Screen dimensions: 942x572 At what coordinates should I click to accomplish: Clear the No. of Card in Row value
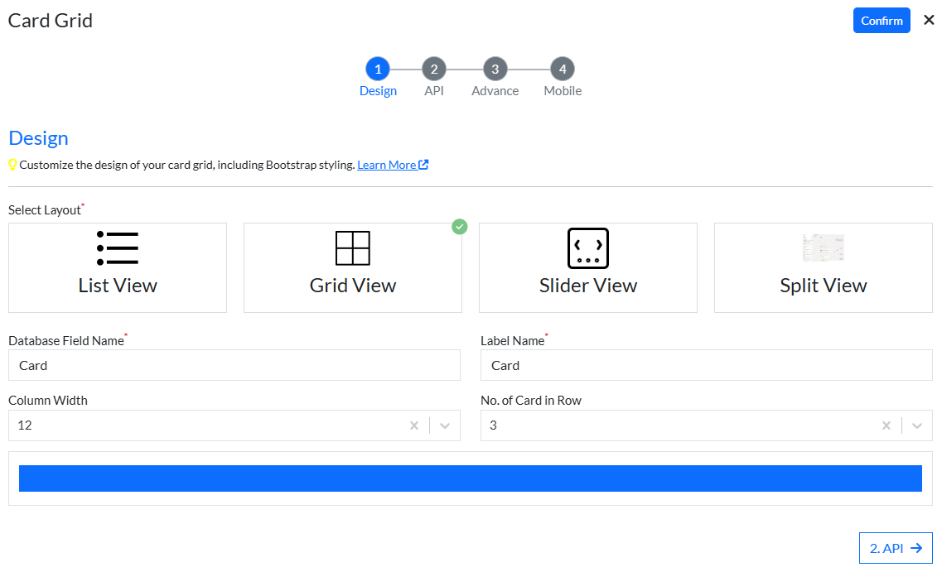[x=886, y=426]
